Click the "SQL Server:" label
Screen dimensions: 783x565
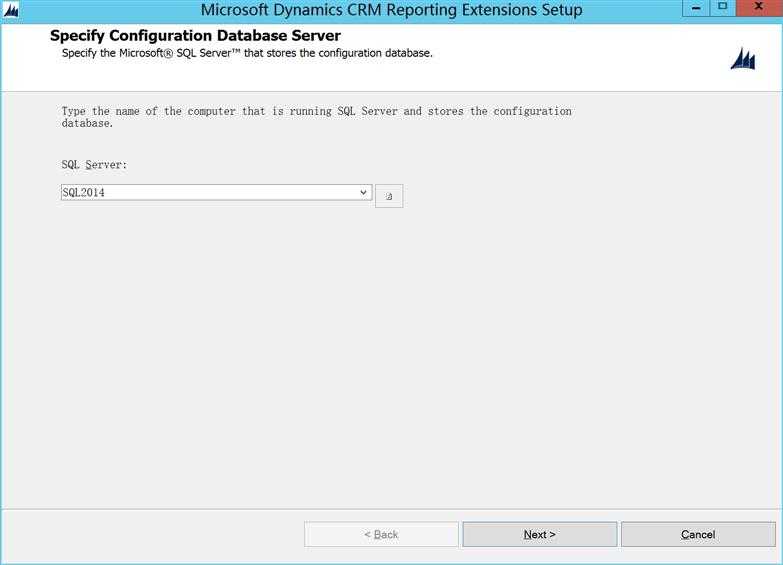(94, 165)
